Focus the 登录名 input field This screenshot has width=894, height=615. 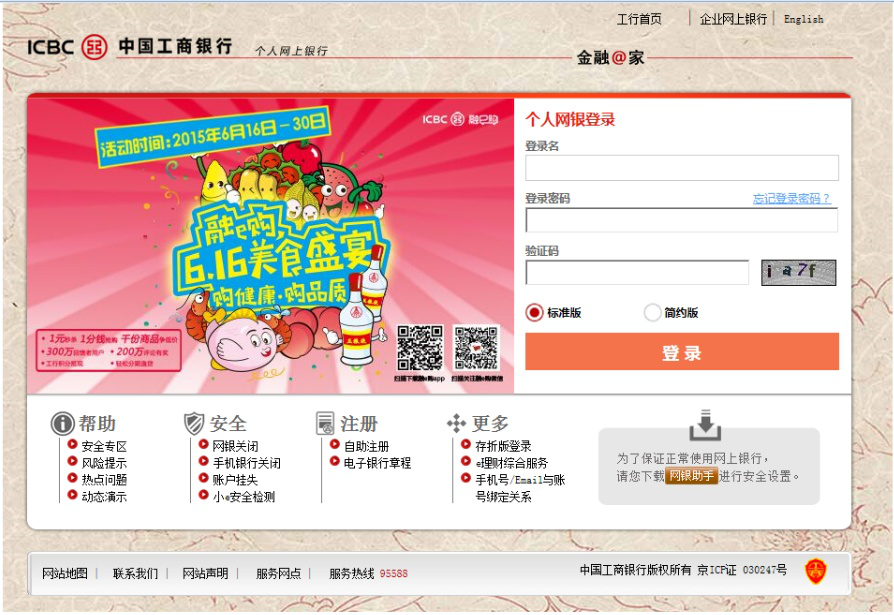coord(682,168)
